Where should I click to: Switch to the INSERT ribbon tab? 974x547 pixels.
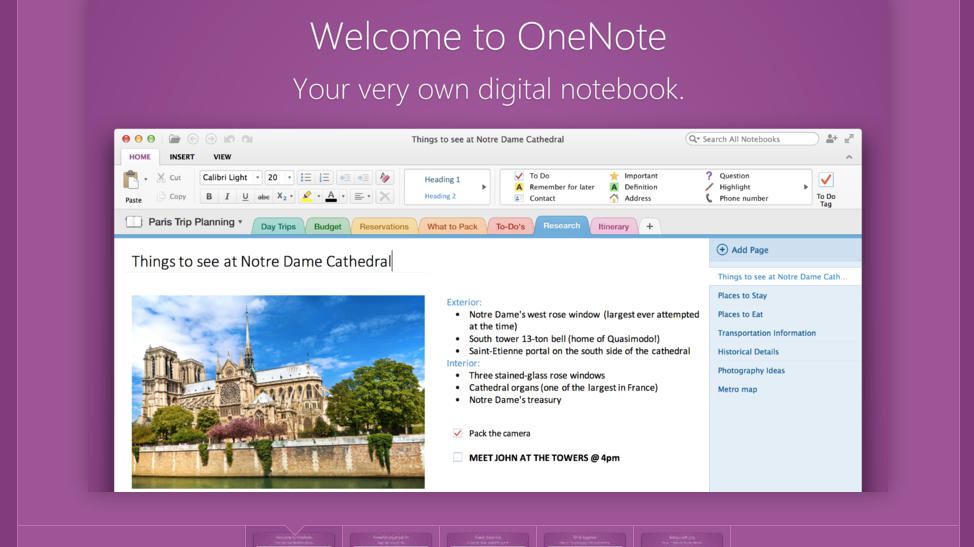pyautogui.click(x=182, y=157)
